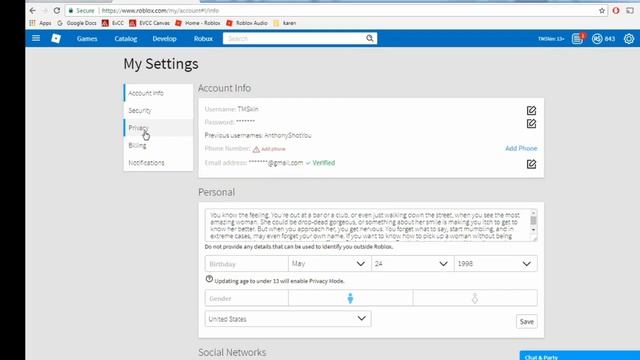640x360 pixels.
Task: Open the Home - Roblox bookmark
Action: click(198, 23)
